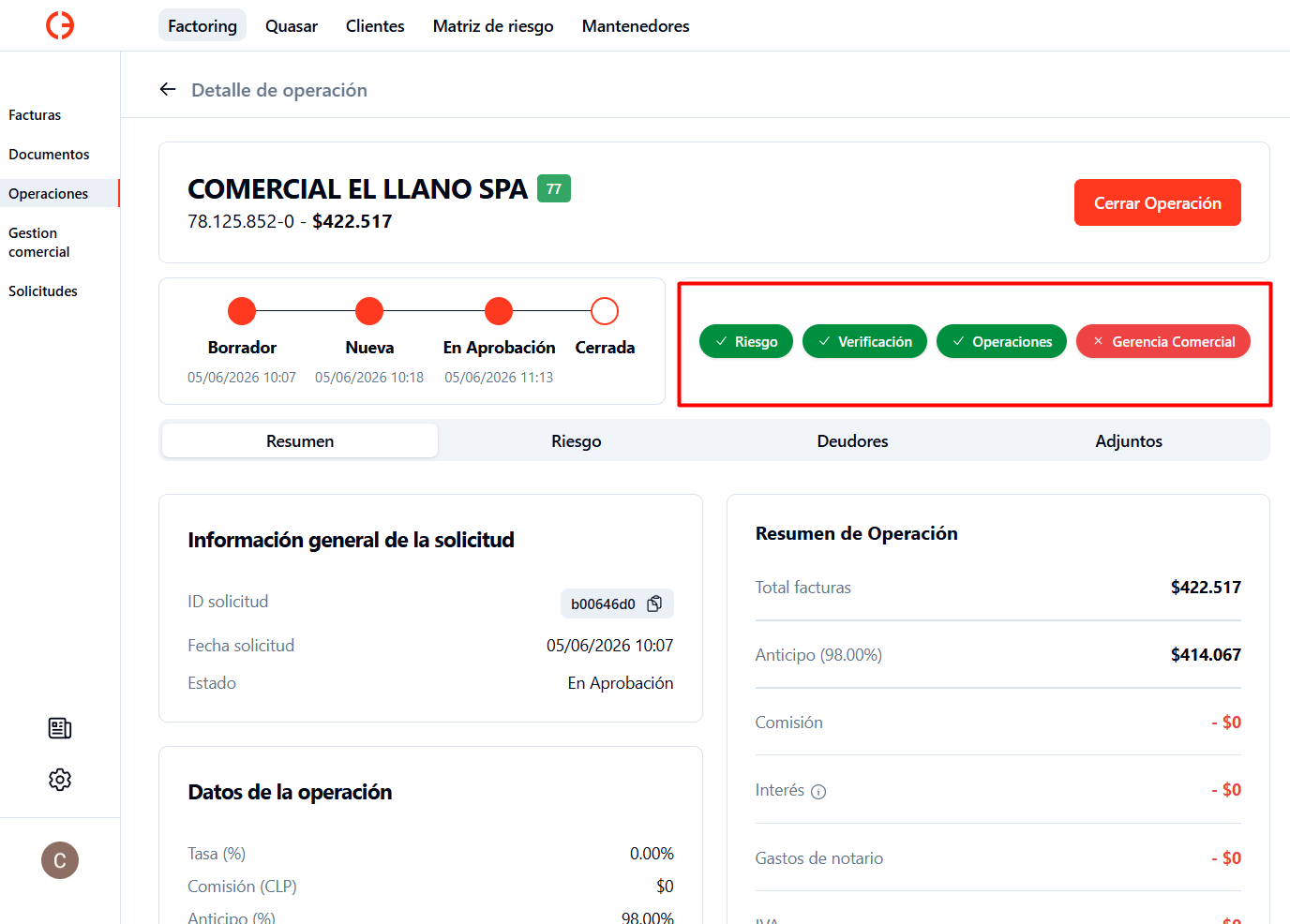This screenshot has width=1290, height=924.
Task: Open Mantenedores menu item
Action: click(636, 25)
